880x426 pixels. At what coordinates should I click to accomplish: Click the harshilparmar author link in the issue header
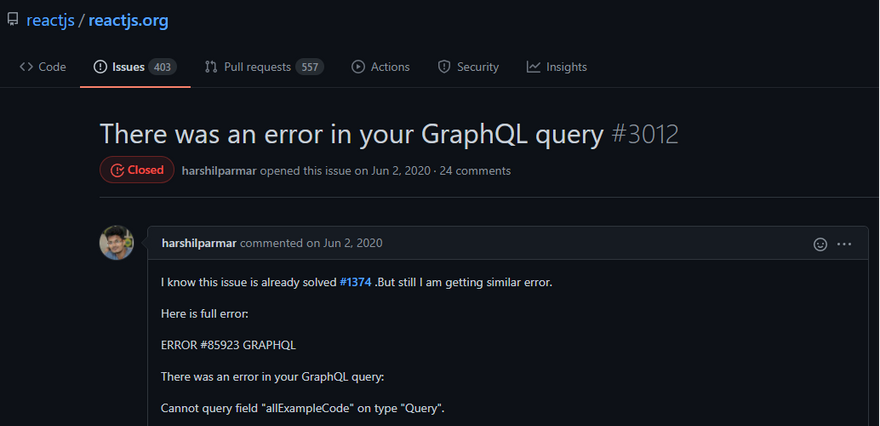(x=219, y=171)
